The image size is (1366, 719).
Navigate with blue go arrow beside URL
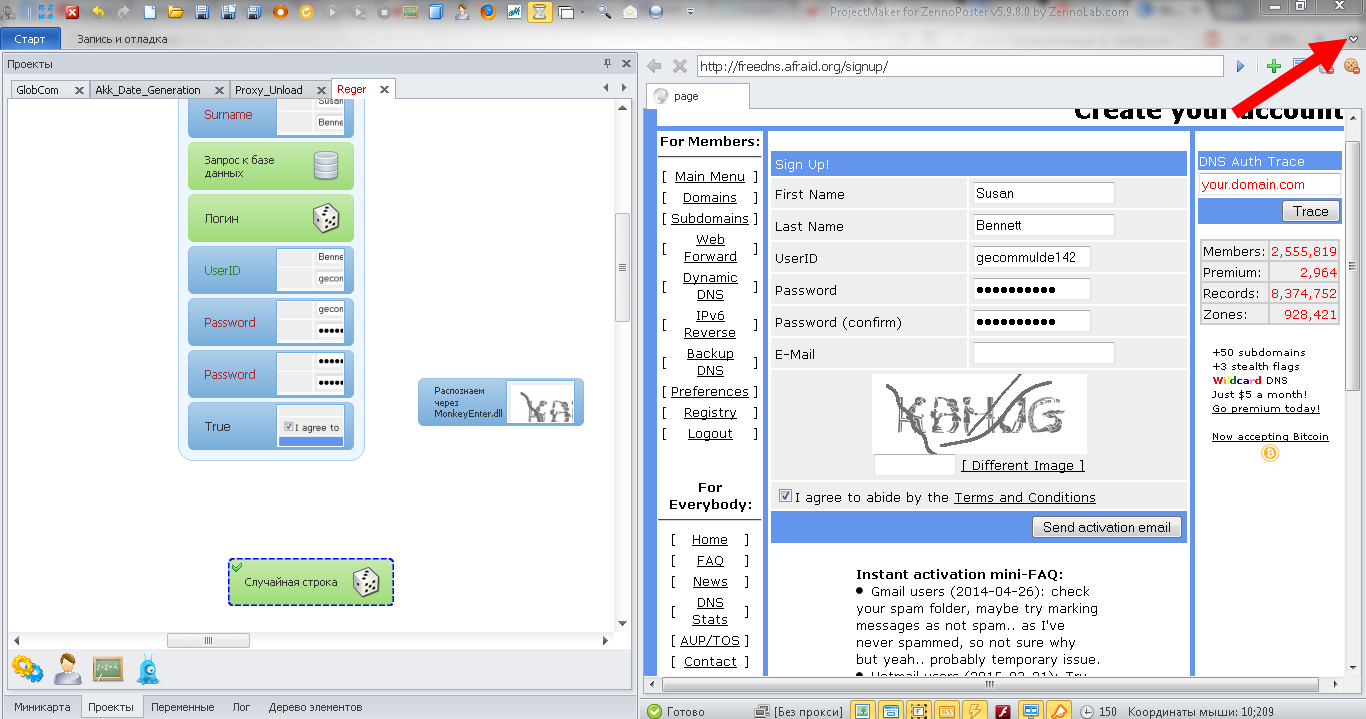(x=1240, y=66)
